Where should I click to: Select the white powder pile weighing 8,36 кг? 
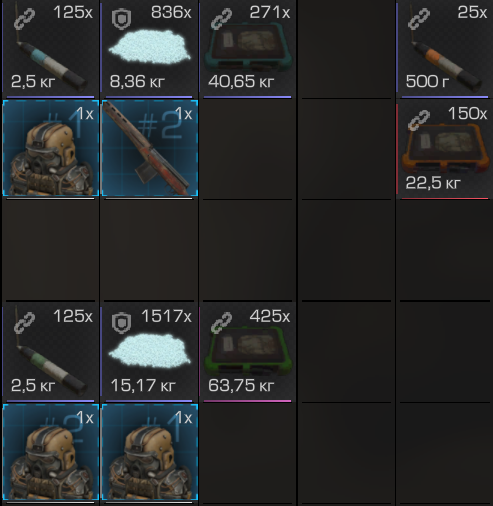[x=149, y=47]
